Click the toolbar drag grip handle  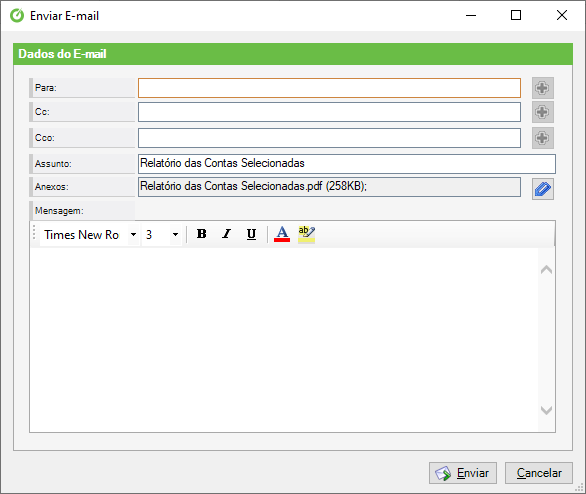point(34,233)
